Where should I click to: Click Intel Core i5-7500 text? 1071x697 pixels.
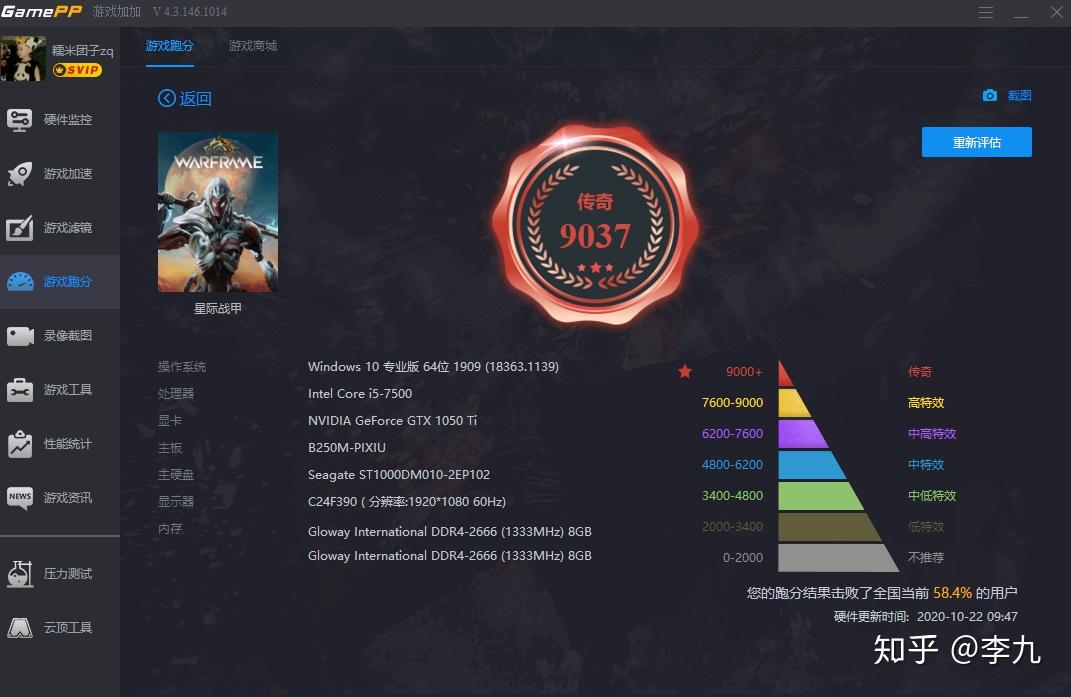point(360,394)
